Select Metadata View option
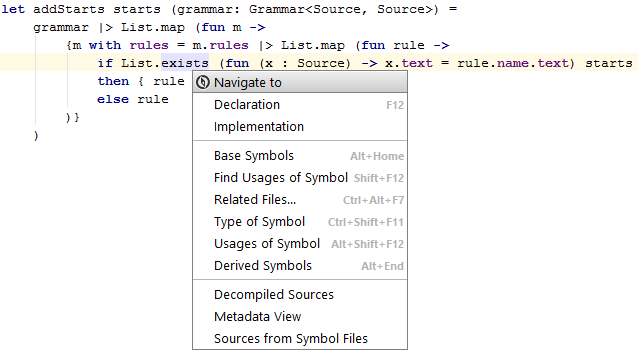This screenshot has height=362, width=638. click(x=300, y=316)
